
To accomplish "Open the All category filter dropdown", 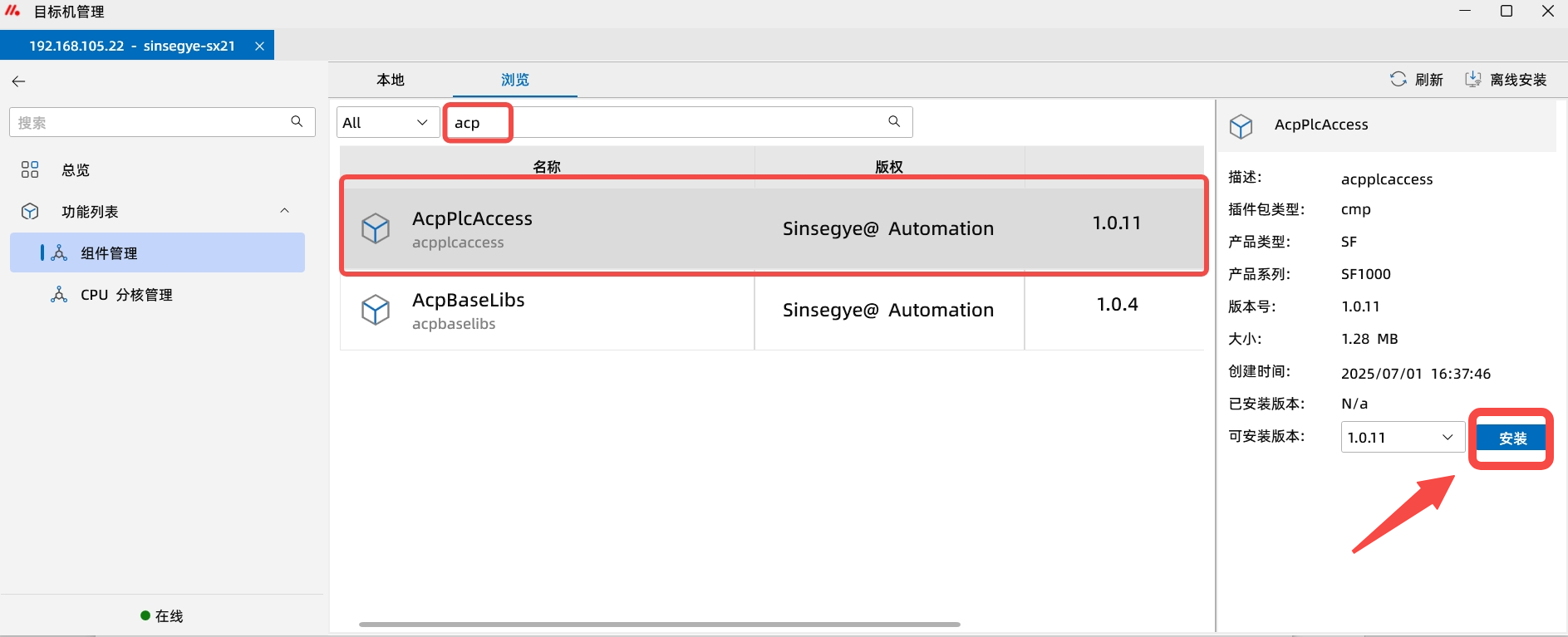I will pos(387,123).
